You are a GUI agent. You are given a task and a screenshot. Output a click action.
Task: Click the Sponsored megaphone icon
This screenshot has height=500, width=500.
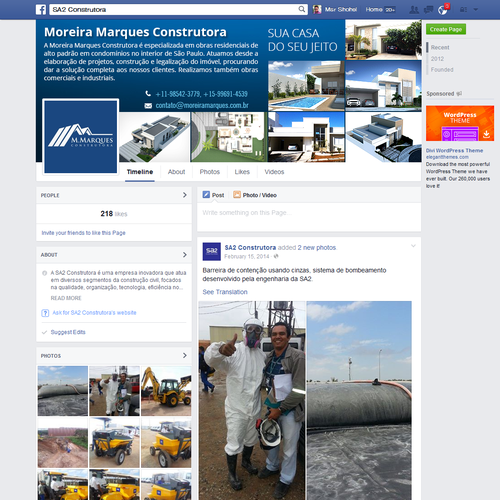(x=459, y=94)
